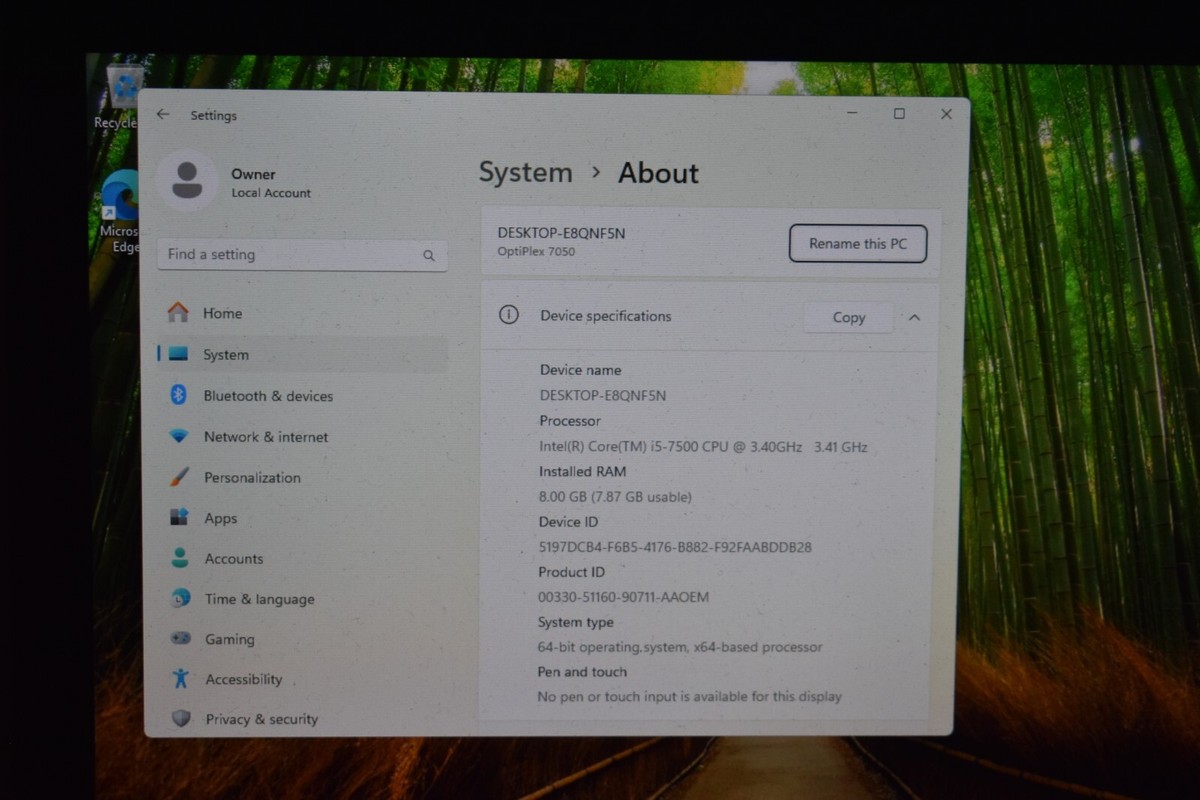This screenshot has width=1200, height=800.
Task: Click the Device specifications info icon
Action: point(509,315)
